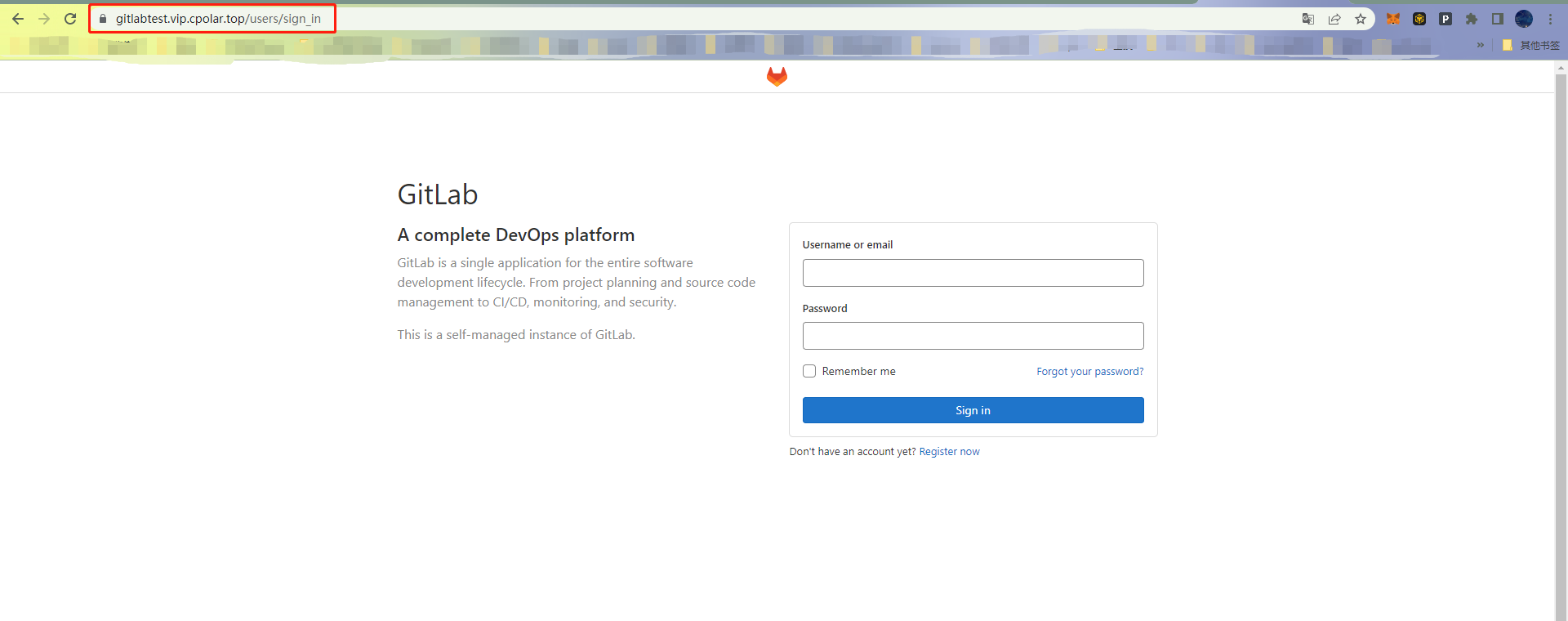Screen dimensions: 1568x621
Task: Focus the Username or email field
Action: pyautogui.click(x=973, y=273)
